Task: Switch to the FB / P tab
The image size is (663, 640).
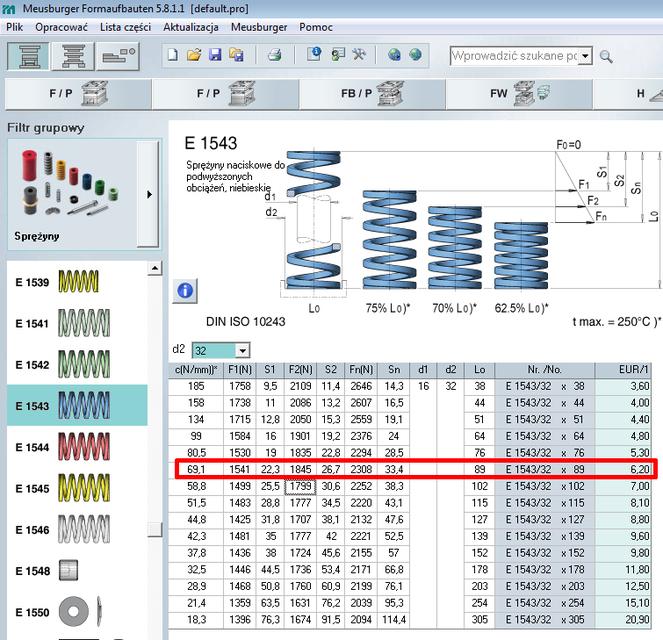Action: pyautogui.click(x=372, y=93)
